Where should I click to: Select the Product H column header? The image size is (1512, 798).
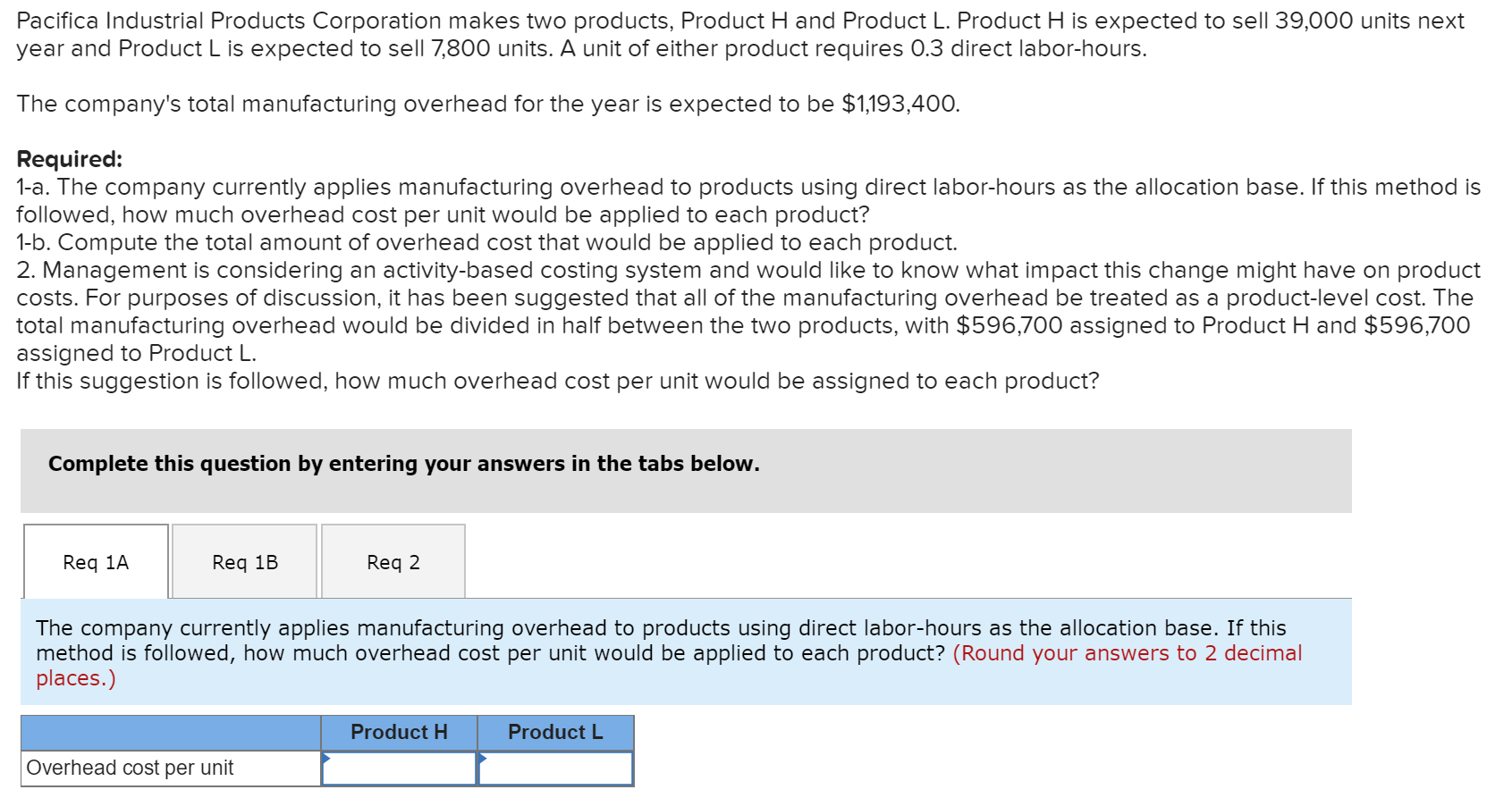click(x=399, y=731)
